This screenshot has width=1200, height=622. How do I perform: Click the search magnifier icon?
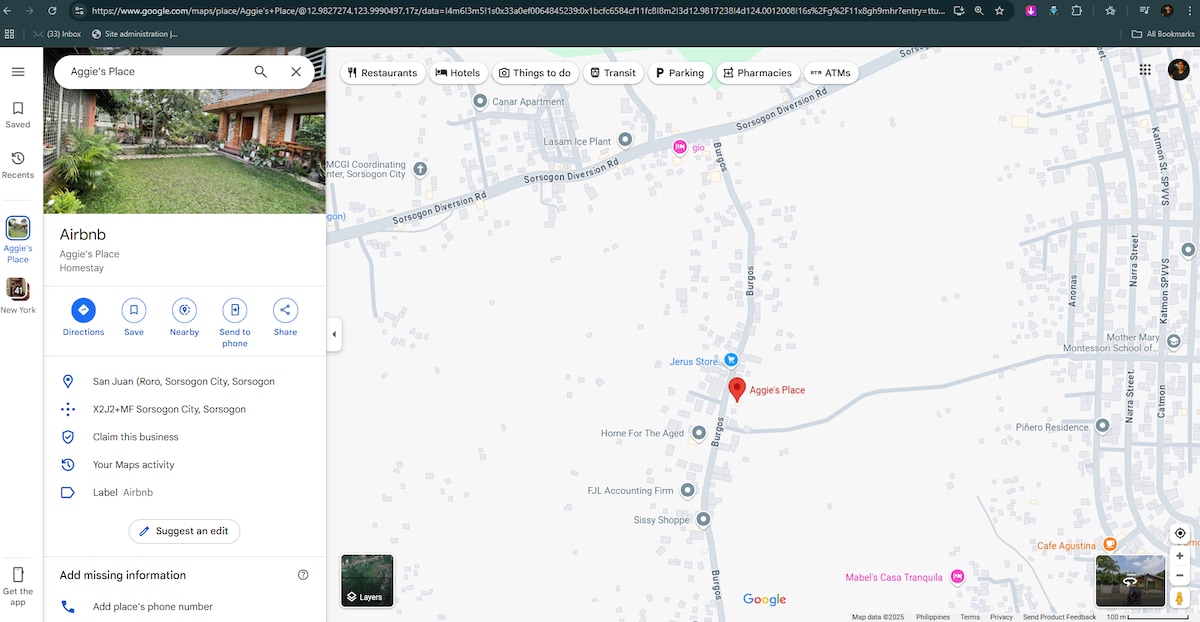click(261, 72)
